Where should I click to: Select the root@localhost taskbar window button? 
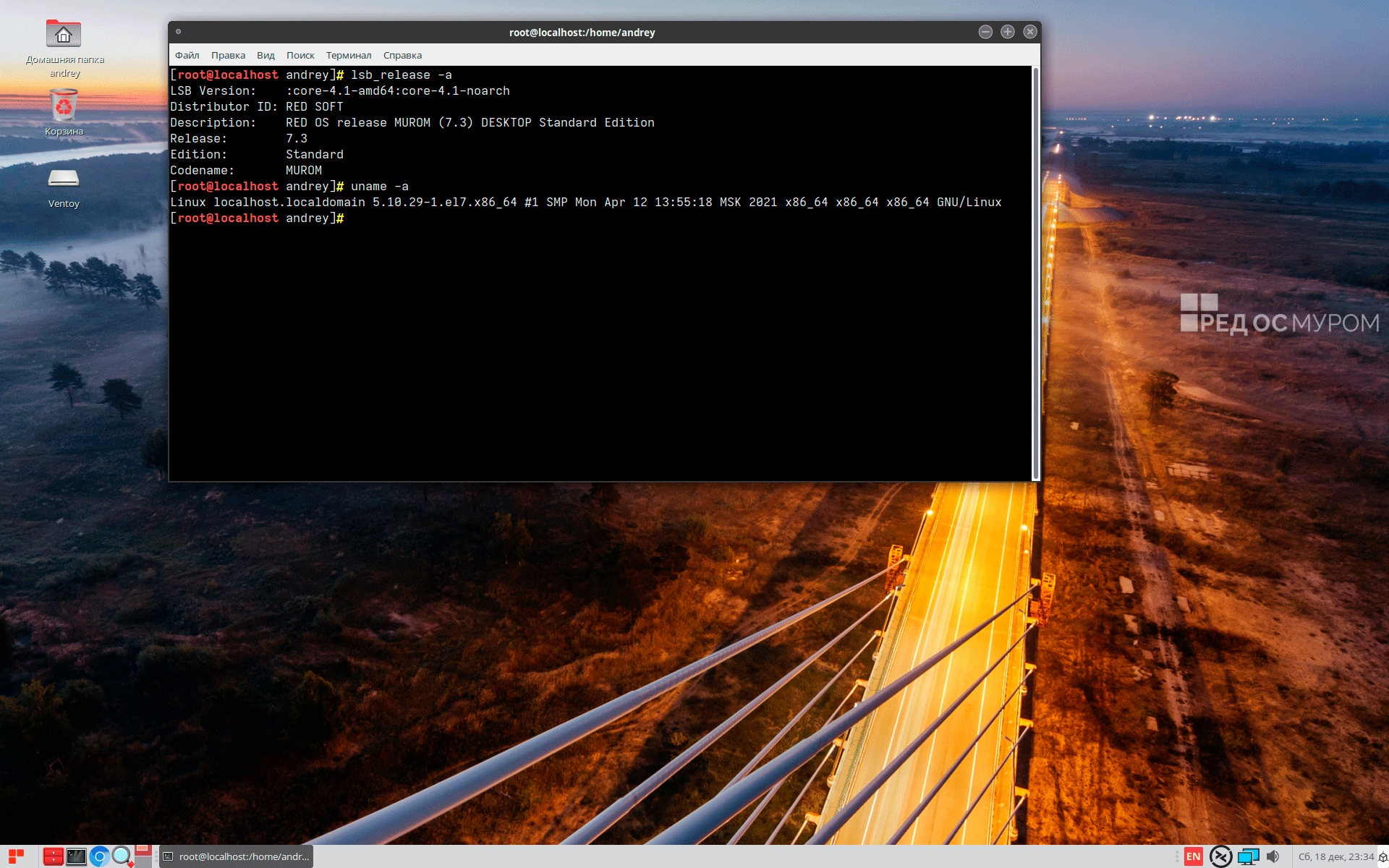(237, 856)
